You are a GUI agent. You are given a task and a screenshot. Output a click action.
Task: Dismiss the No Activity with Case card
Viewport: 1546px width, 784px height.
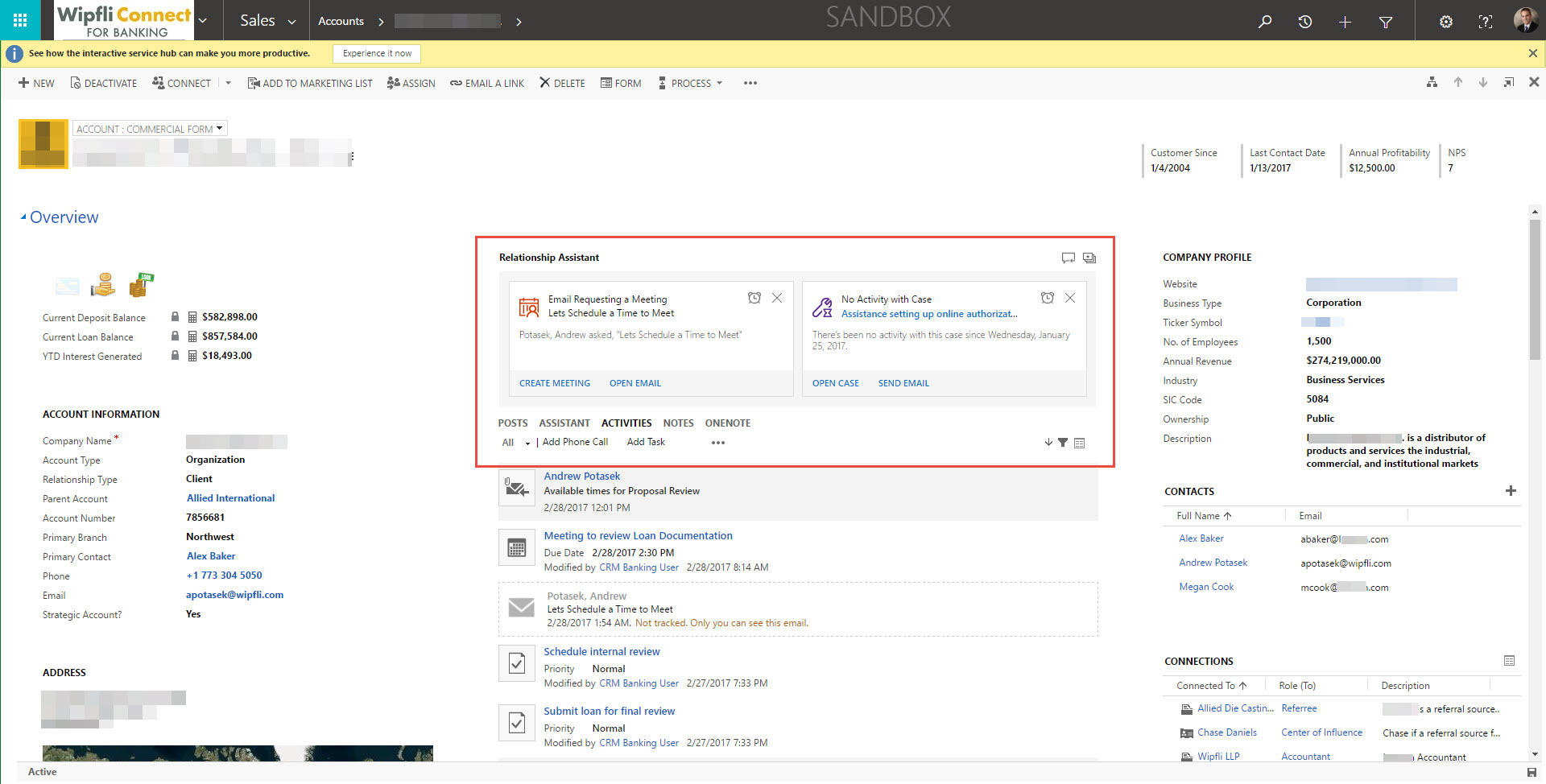1070,298
